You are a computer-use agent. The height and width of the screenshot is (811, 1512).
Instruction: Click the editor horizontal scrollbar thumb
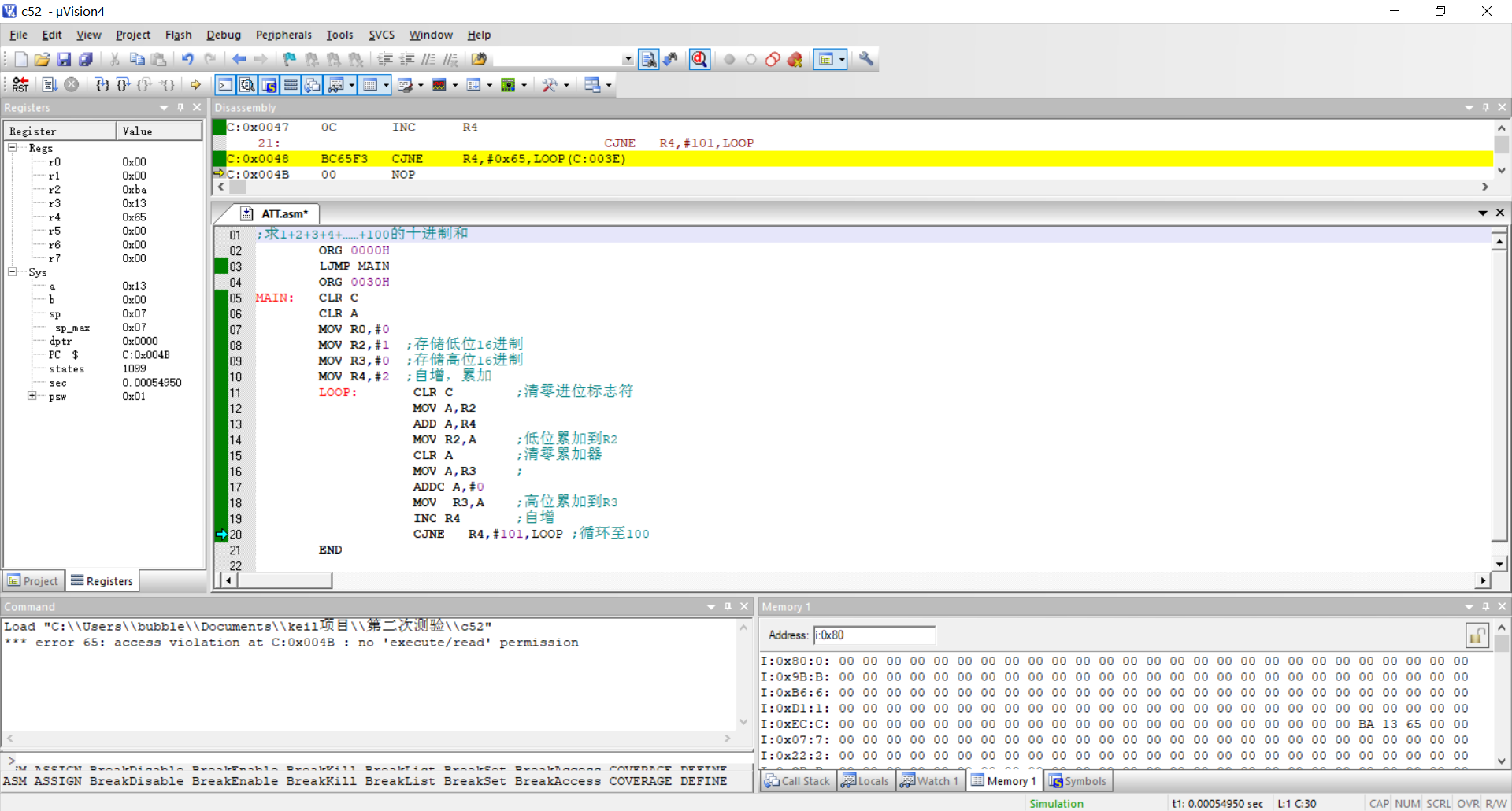[284, 580]
